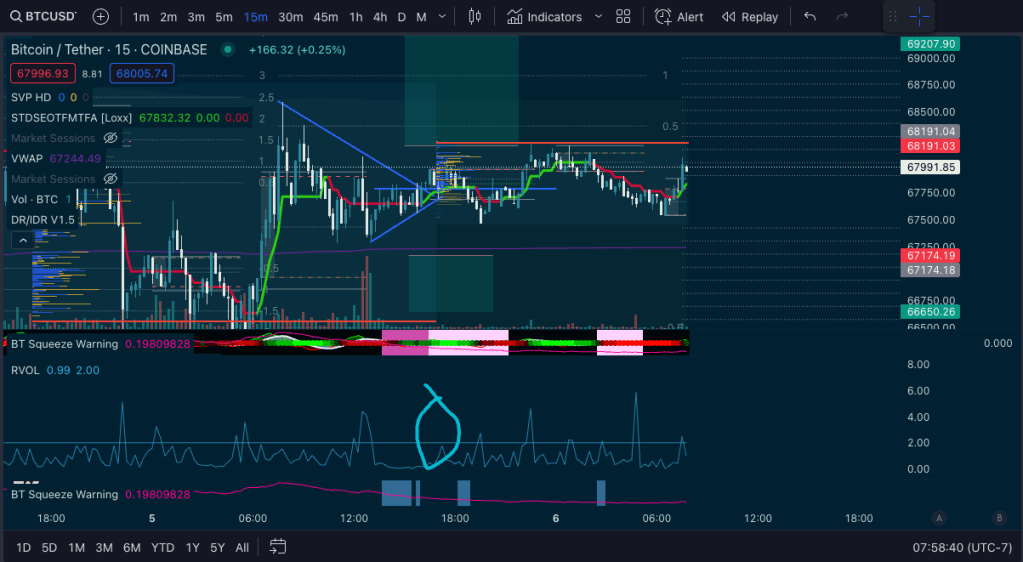
Task: Toggle the auto scale 'A' button
Action: [939, 518]
